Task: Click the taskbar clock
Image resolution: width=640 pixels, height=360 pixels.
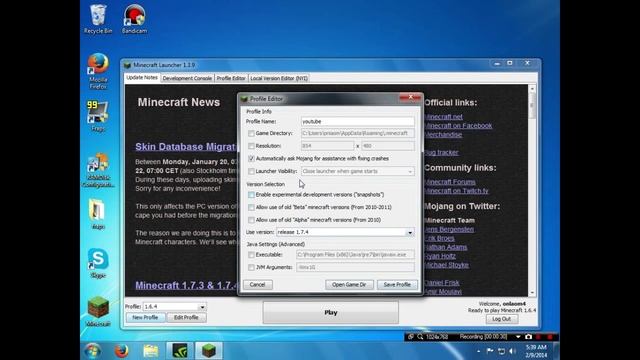Action: click(x=536, y=351)
